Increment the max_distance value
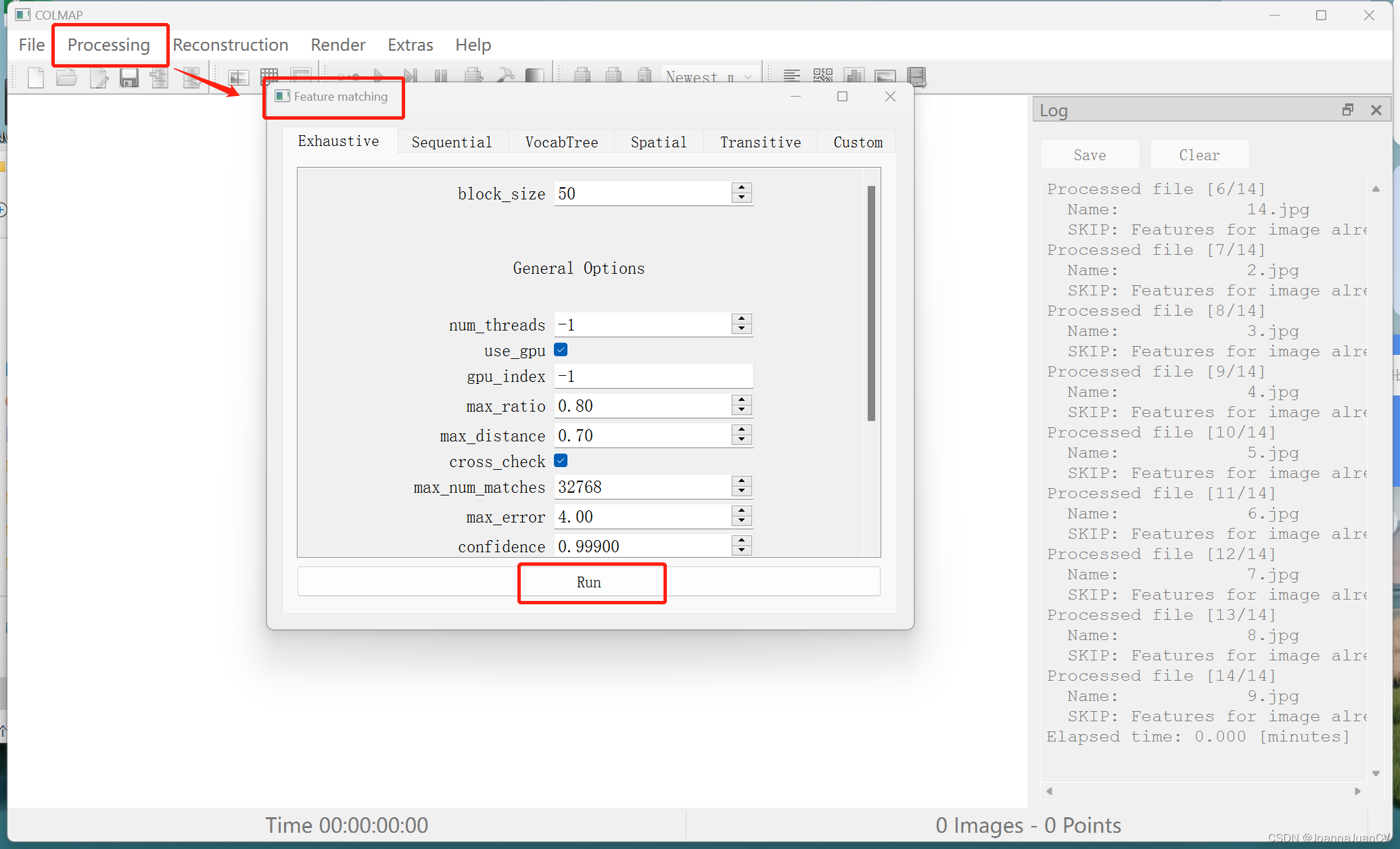This screenshot has height=849, width=1400. [741, 430]
